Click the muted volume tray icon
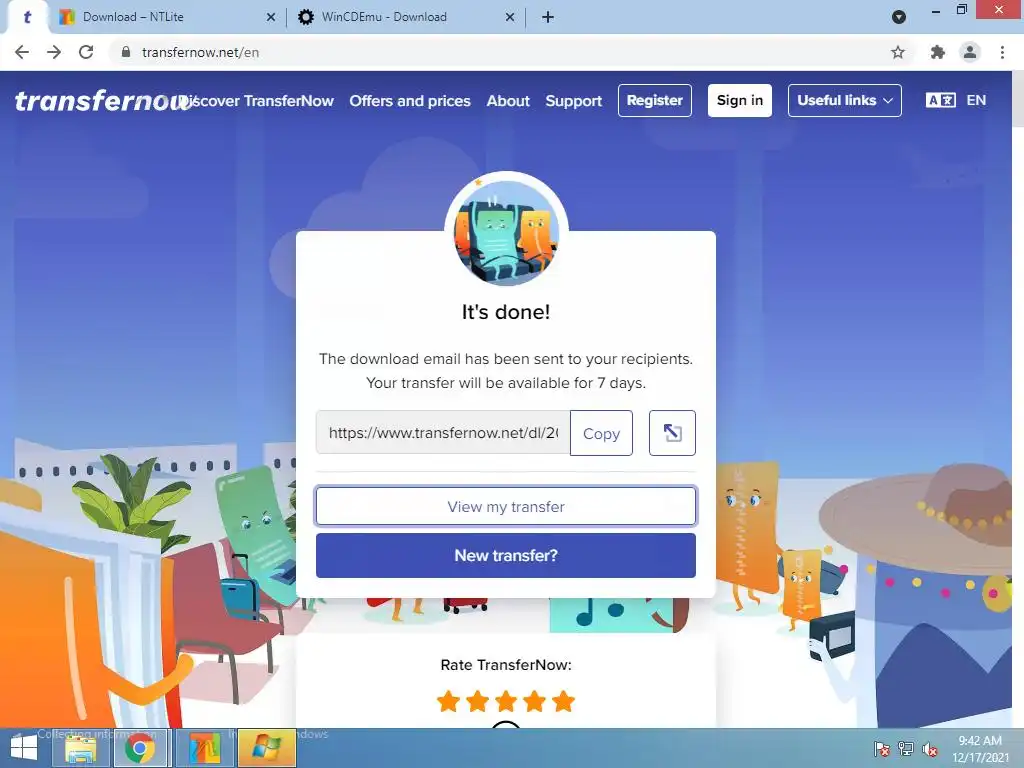Screen dimensions: 1024x768 (929, 749)
